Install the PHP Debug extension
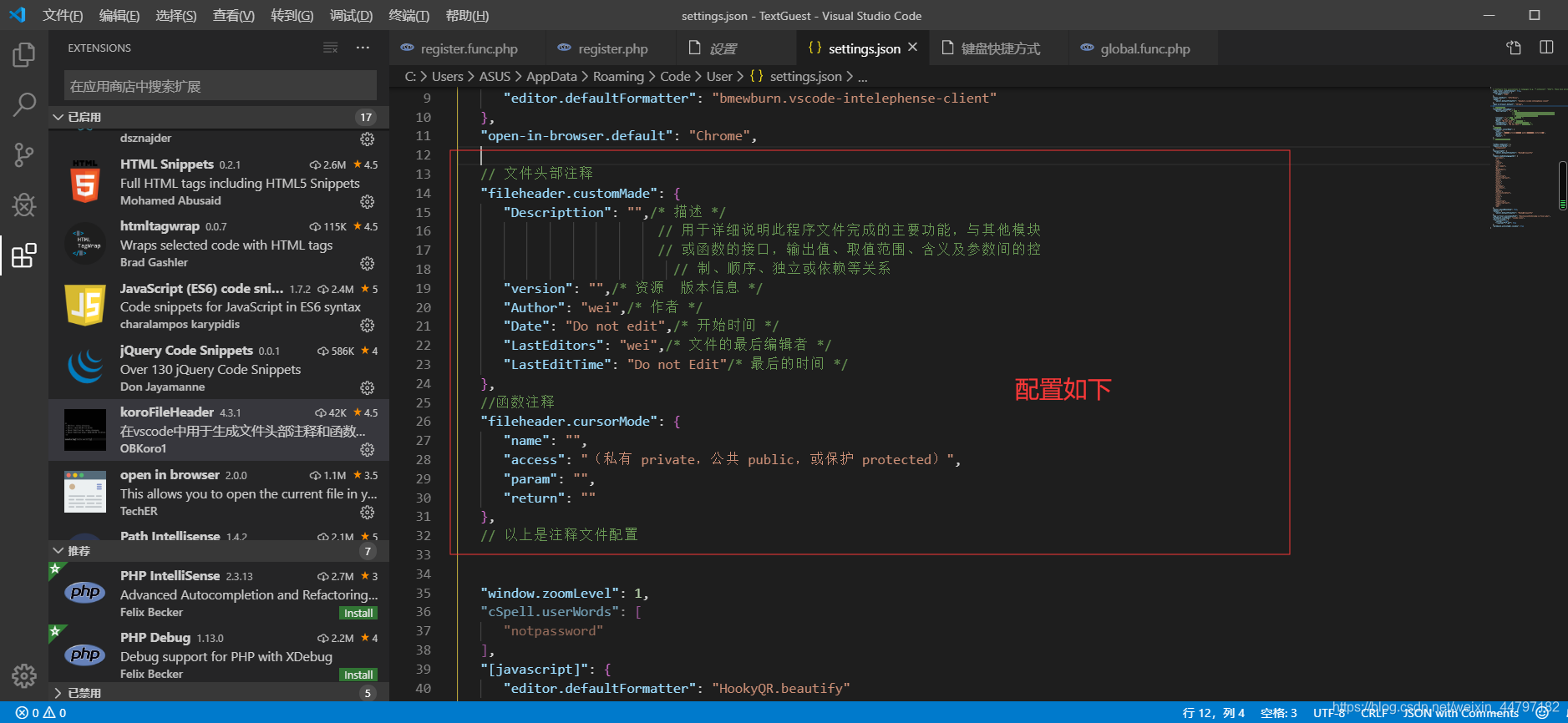 [358, 675]
